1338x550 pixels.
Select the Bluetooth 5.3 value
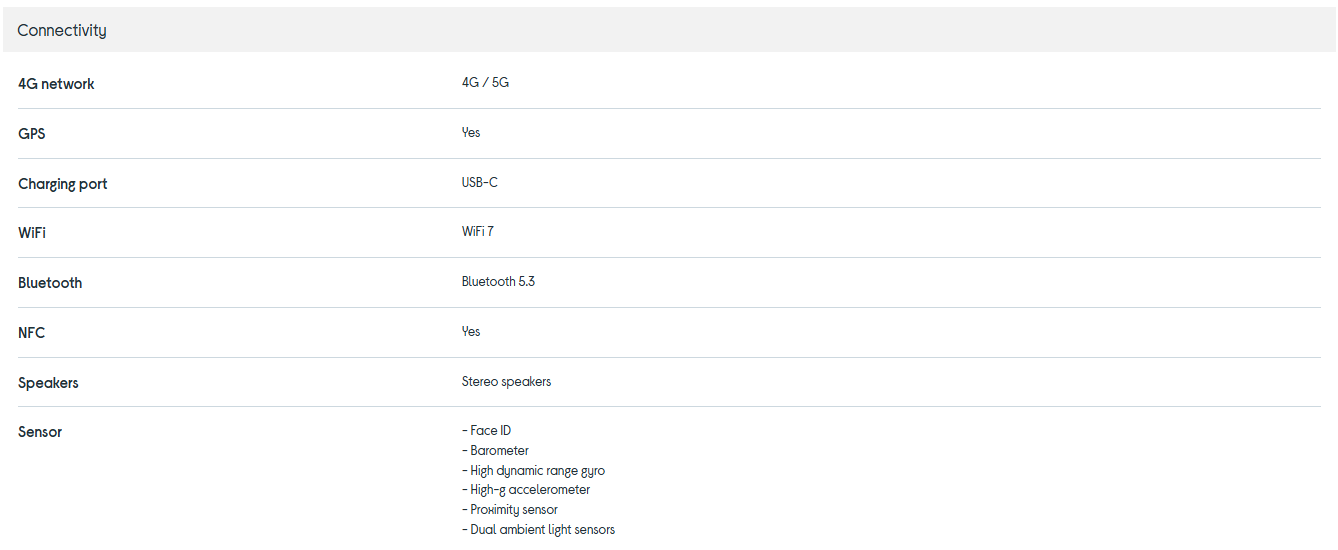point(498,282)
